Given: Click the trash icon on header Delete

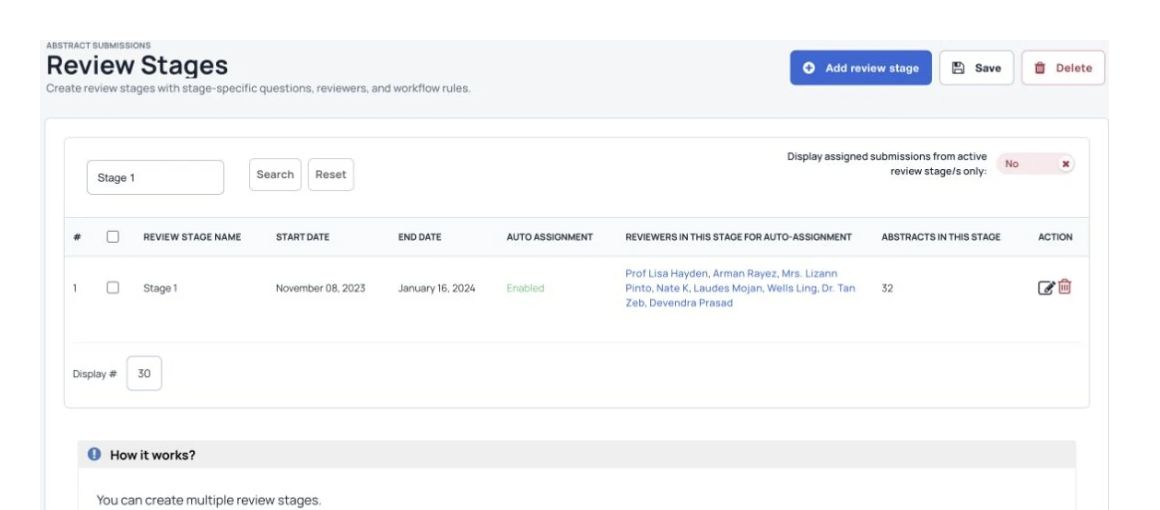Looking at the screenshot, I should [1039, 68].
